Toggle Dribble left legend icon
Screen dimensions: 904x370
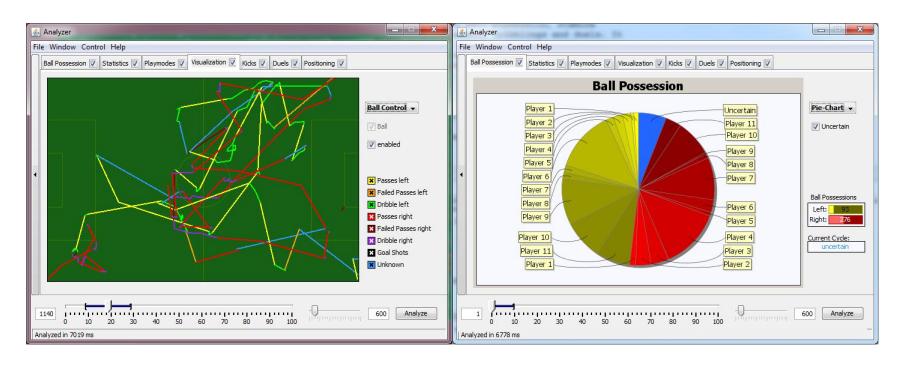click(371, 205)
